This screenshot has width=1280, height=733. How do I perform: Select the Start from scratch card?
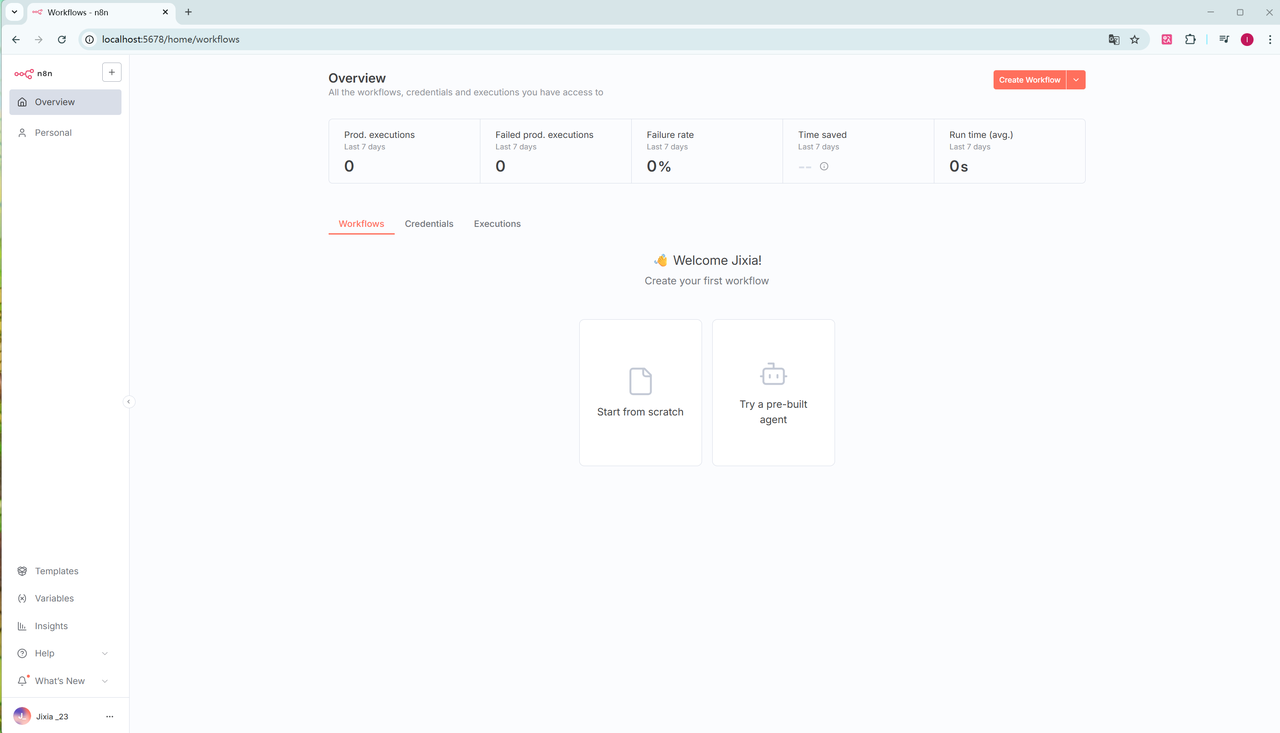click(640, 392)
